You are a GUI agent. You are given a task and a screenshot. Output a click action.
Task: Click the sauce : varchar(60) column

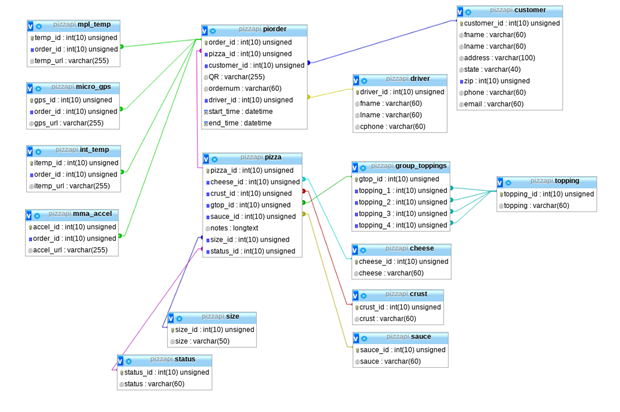pos(388,361)
